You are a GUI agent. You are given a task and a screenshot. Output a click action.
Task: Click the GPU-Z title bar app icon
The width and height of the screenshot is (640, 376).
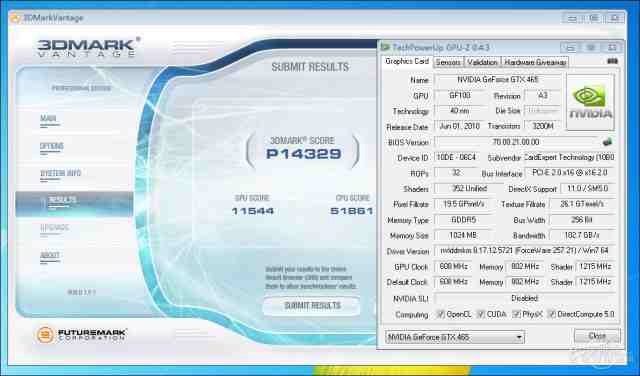(385, 47)
